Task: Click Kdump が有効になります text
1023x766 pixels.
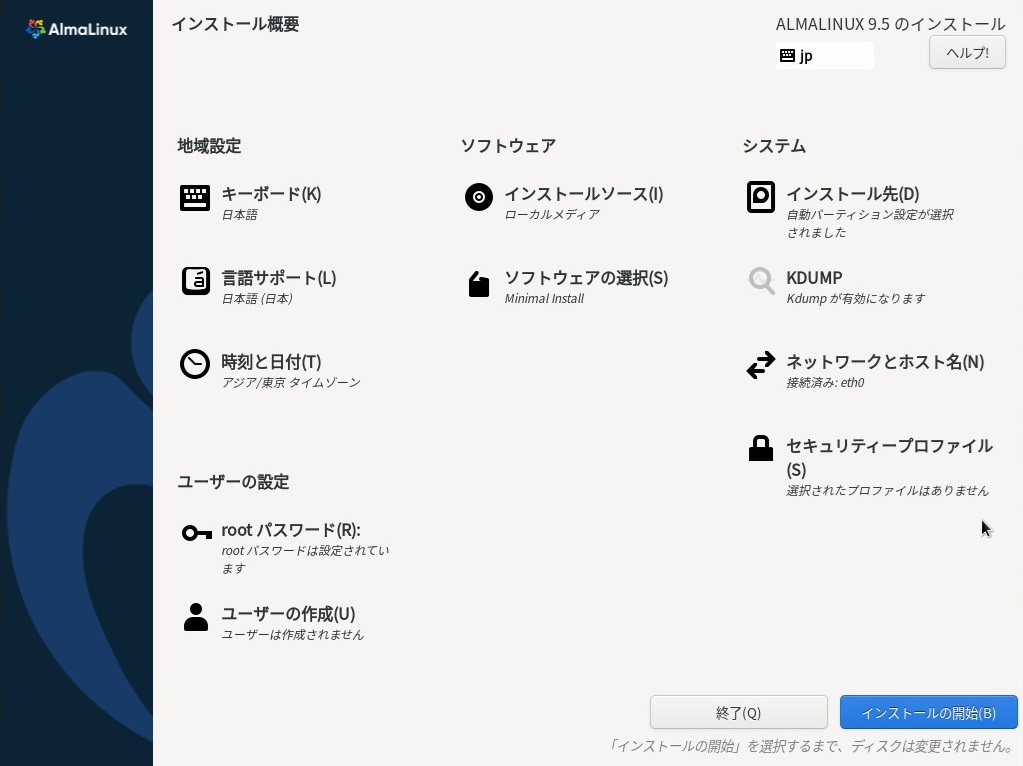Action: [x=856, y=299]
